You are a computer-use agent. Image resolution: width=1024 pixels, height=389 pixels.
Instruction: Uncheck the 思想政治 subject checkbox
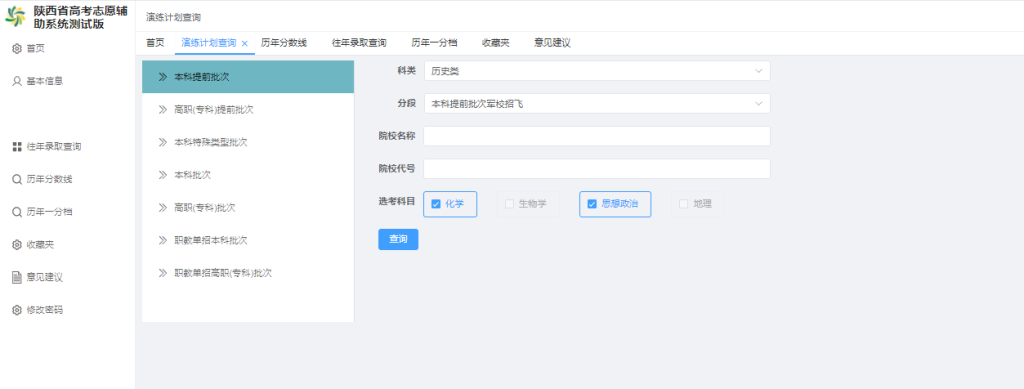[592, 204]
